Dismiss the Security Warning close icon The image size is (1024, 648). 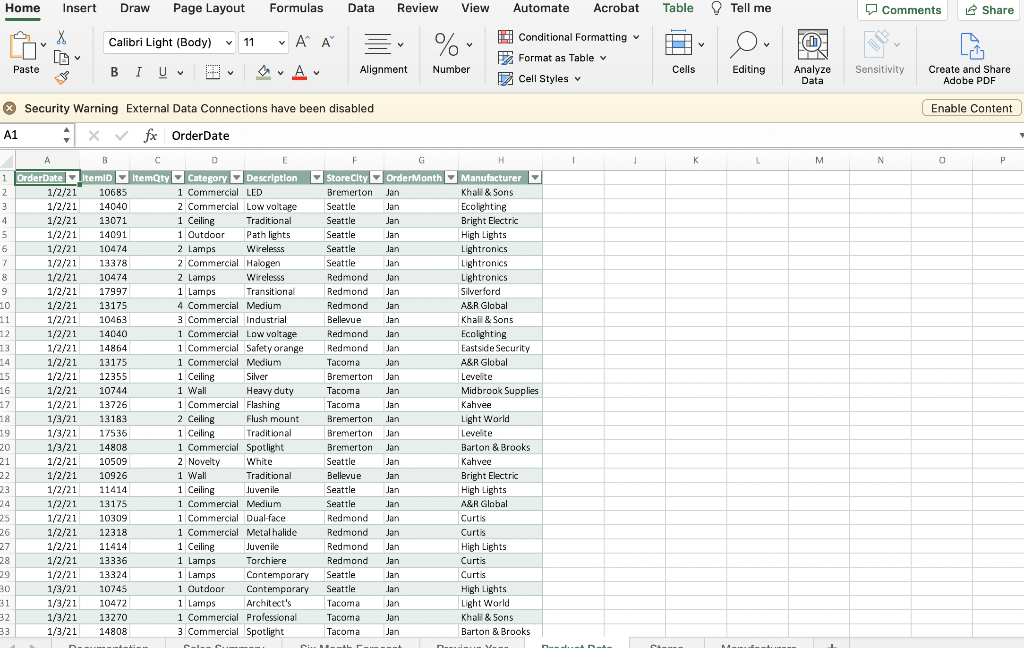click(10, 108)
